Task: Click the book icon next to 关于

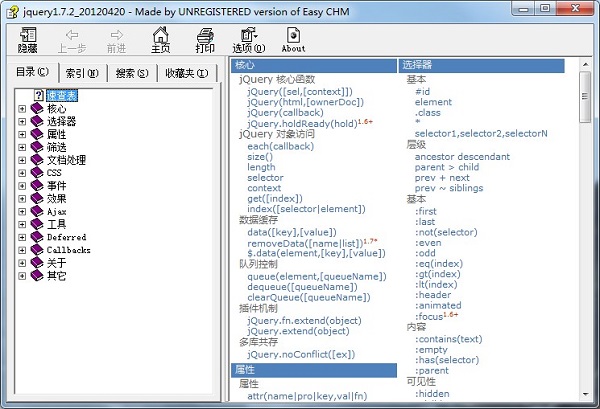Action: click(x=37, y=262)
